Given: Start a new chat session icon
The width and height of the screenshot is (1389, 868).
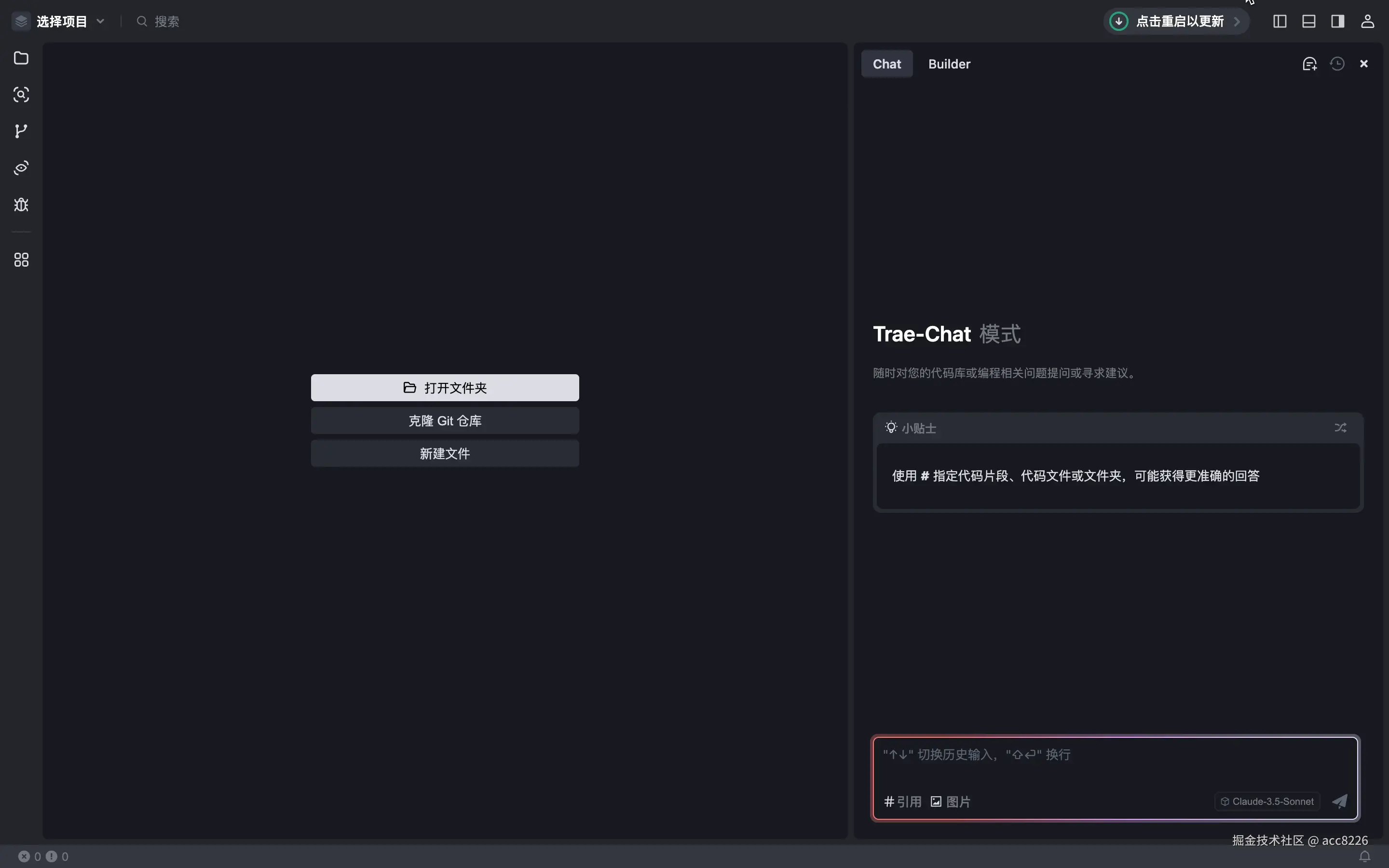Looking at the screenshot, I should tap(1309, 64).
